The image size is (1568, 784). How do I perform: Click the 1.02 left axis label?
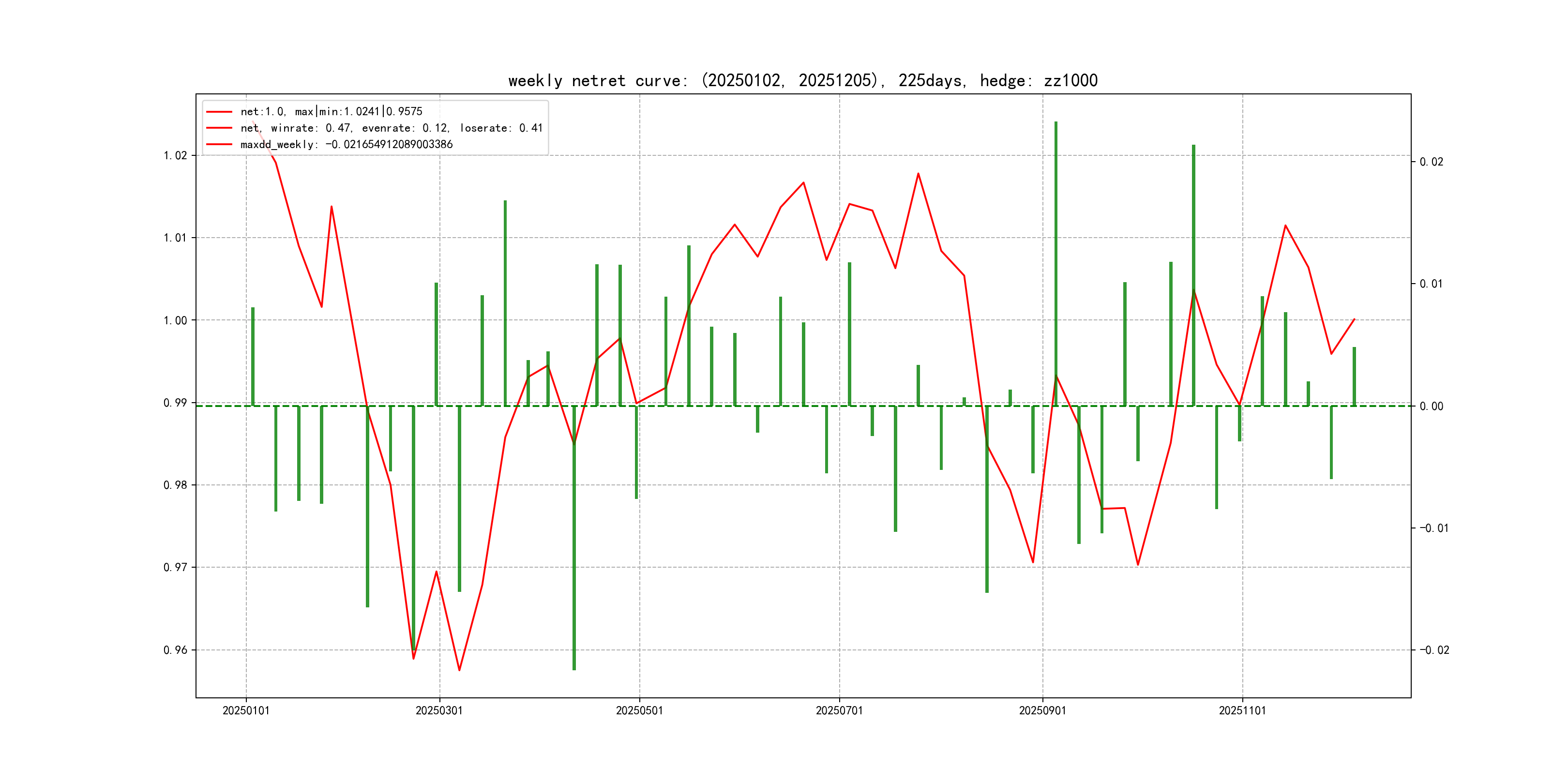175,155
